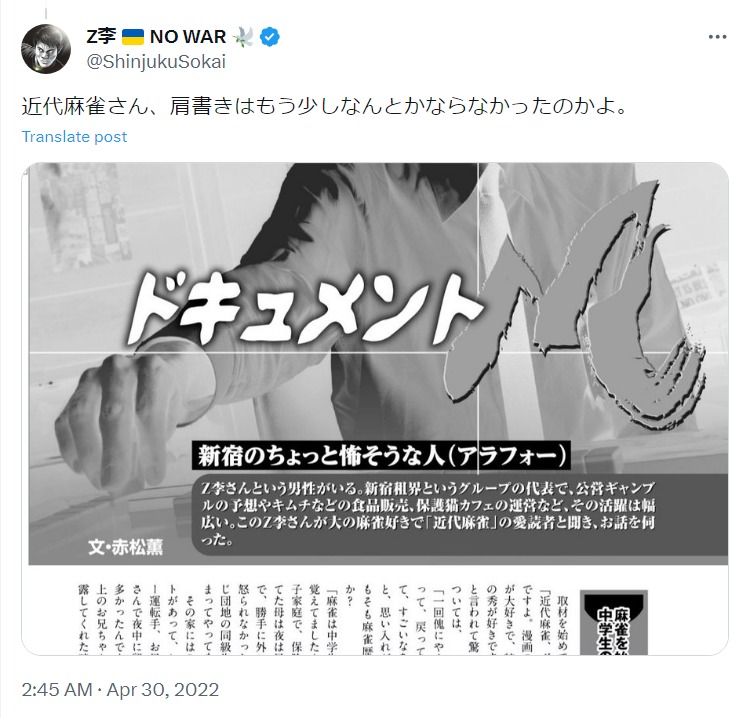This screenshot has width=736, height=718.
Task: Select the Z李 display name
Action: (101, 37)
